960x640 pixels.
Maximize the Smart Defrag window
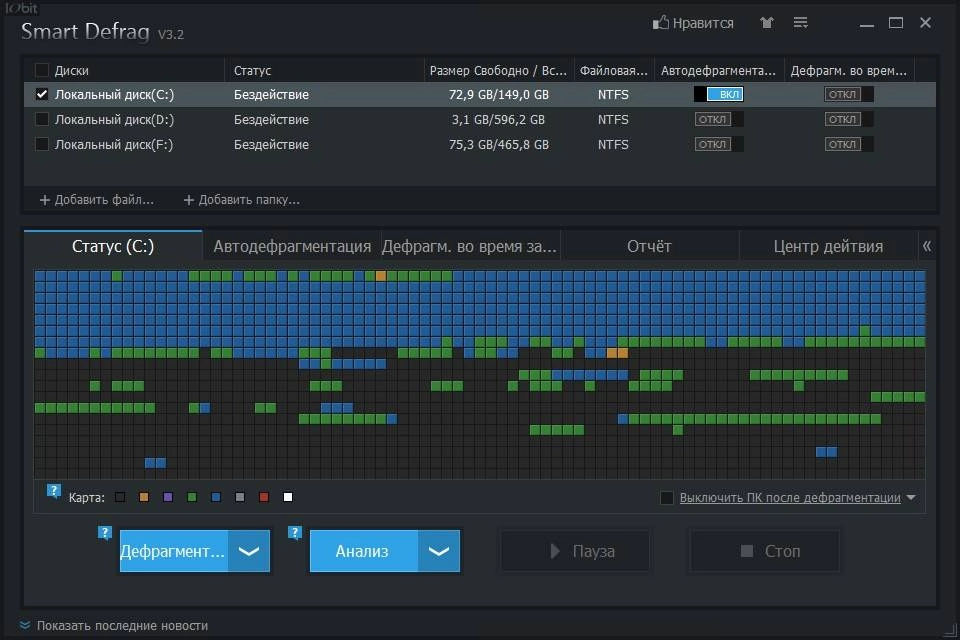click(x=896, y=23)
